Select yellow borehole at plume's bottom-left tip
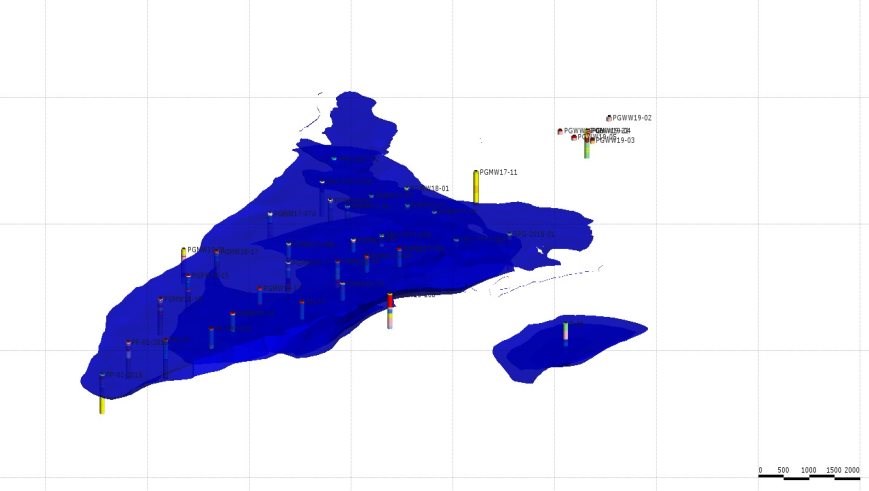 (102, 404)
